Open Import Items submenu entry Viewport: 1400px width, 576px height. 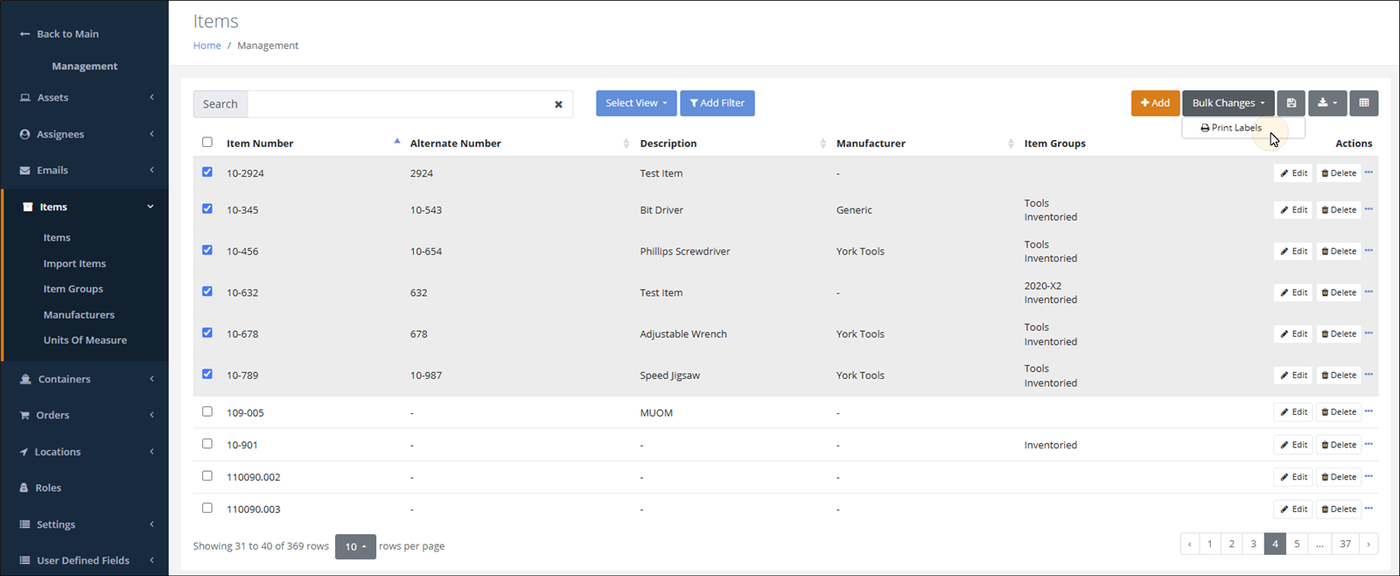point(74,264)
